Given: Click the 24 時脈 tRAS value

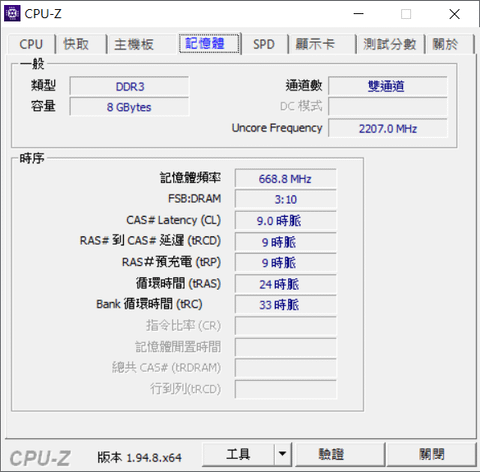Looking at the screenshot, I should tap(285, 284).
